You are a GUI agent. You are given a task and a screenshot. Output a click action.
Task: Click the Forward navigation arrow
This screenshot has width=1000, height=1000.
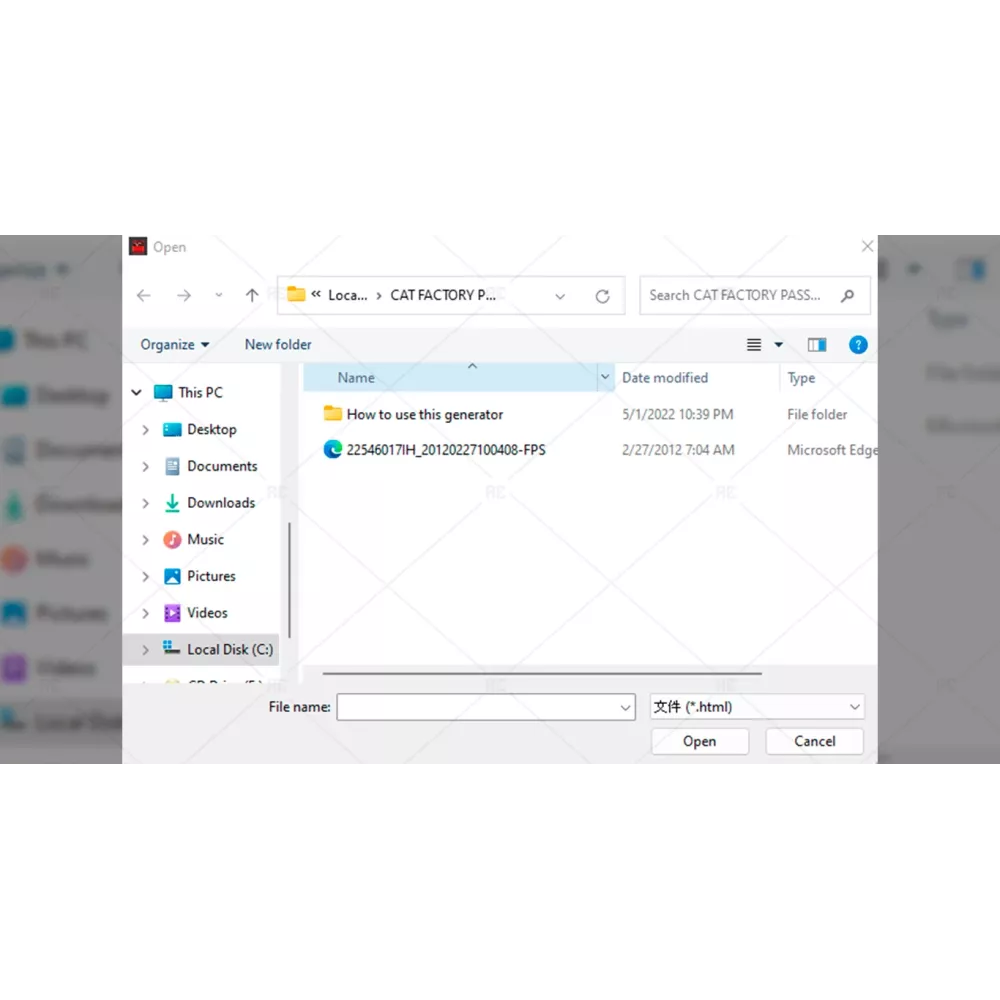[x=183, y=296]
